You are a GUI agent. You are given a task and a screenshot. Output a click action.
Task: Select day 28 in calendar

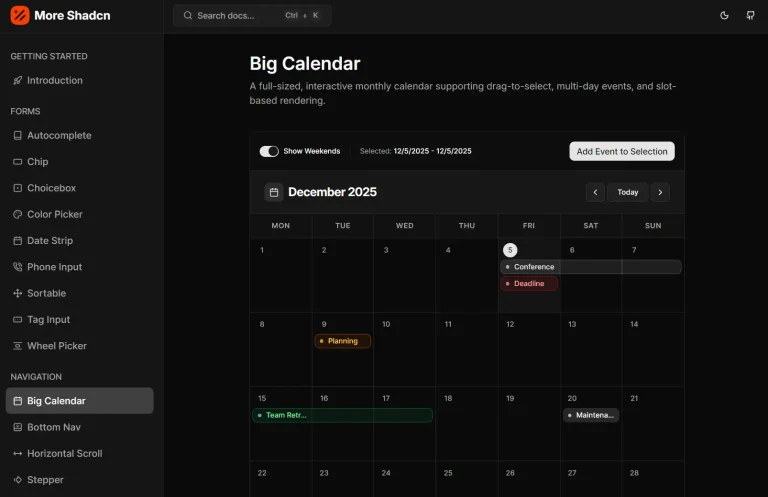pyautogui.click(x=653, y=479)
